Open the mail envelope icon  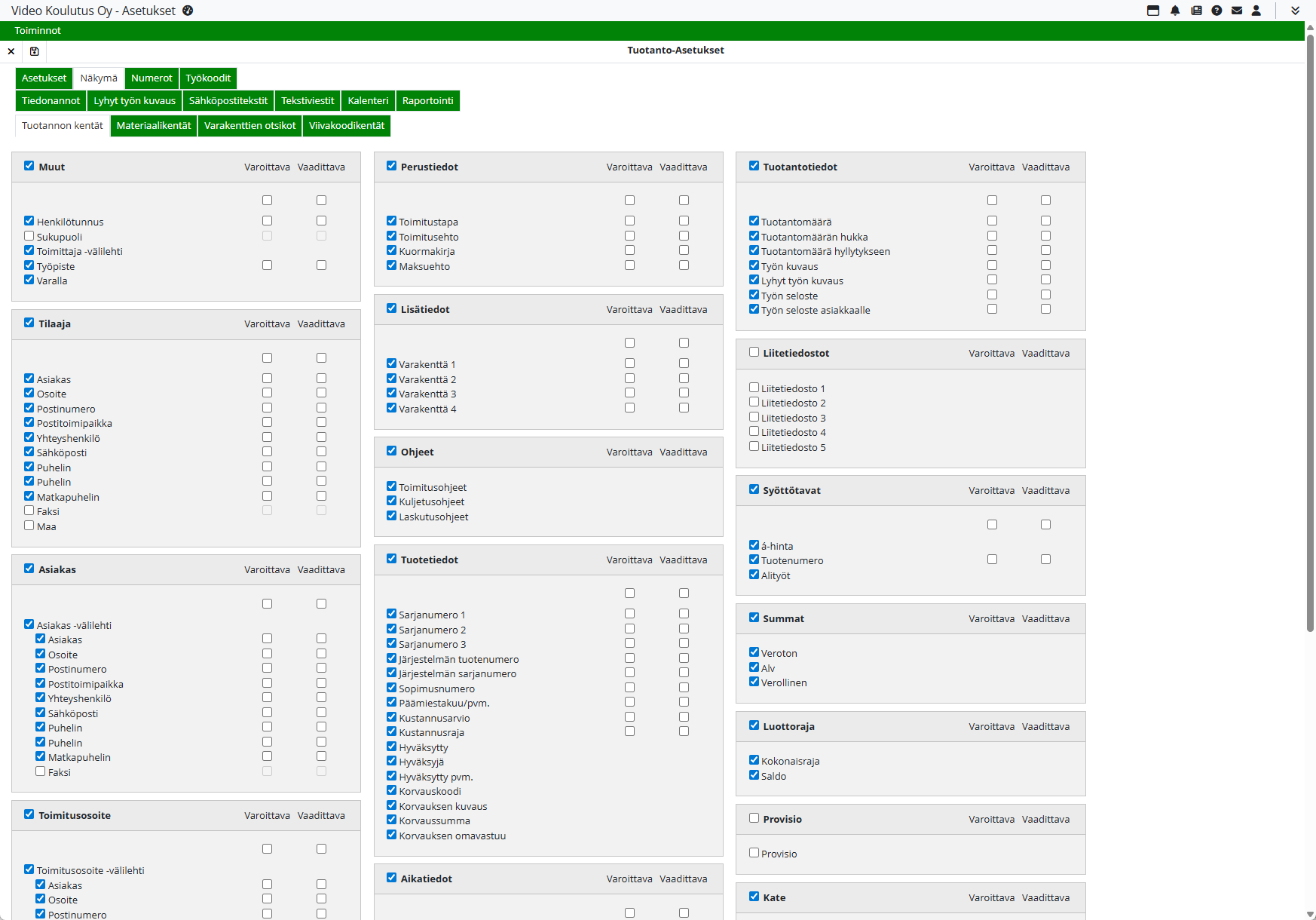coord(1237,11)
